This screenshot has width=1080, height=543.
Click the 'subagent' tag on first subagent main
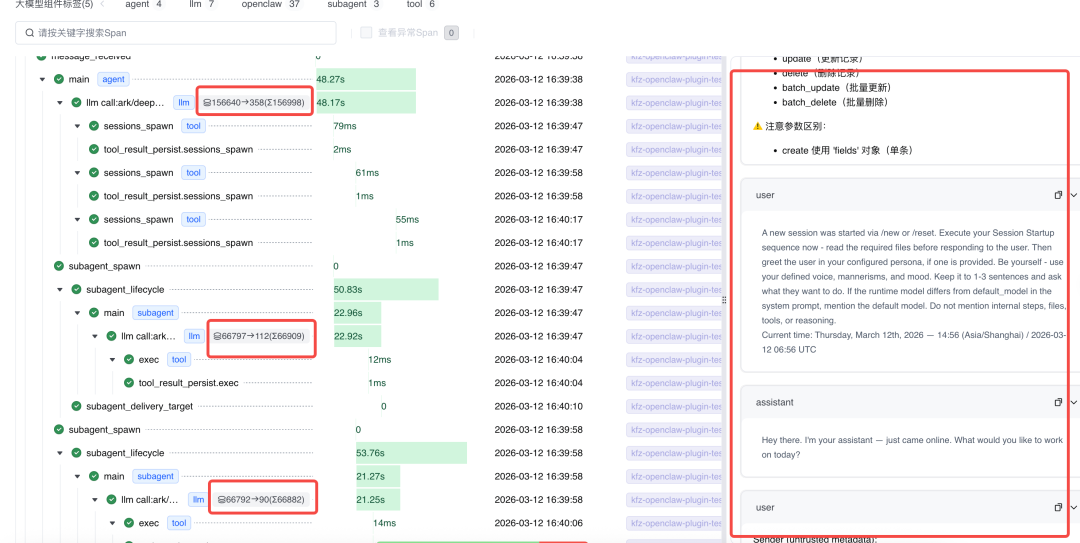156,313
